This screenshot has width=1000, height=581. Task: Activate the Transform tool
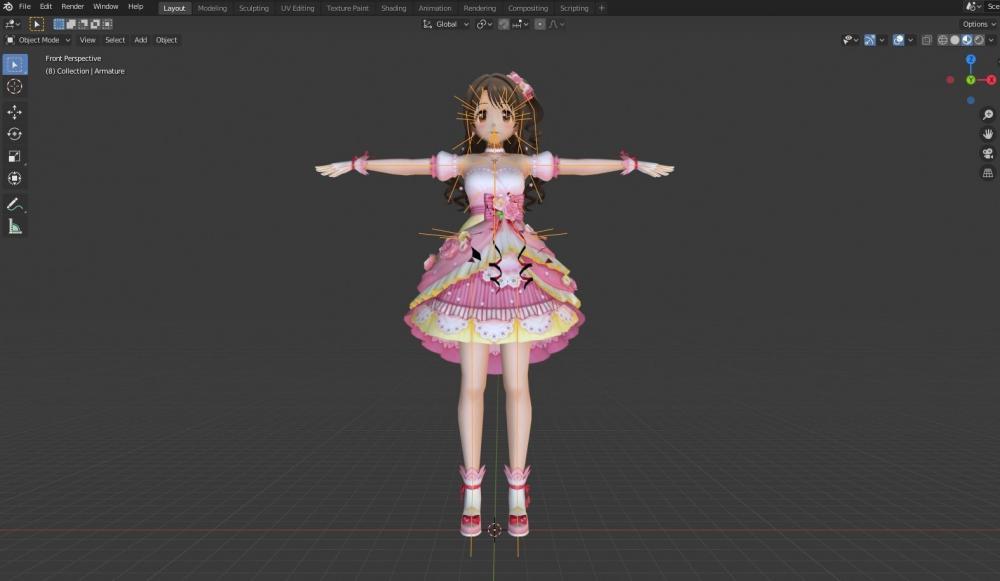pos(15,179)
